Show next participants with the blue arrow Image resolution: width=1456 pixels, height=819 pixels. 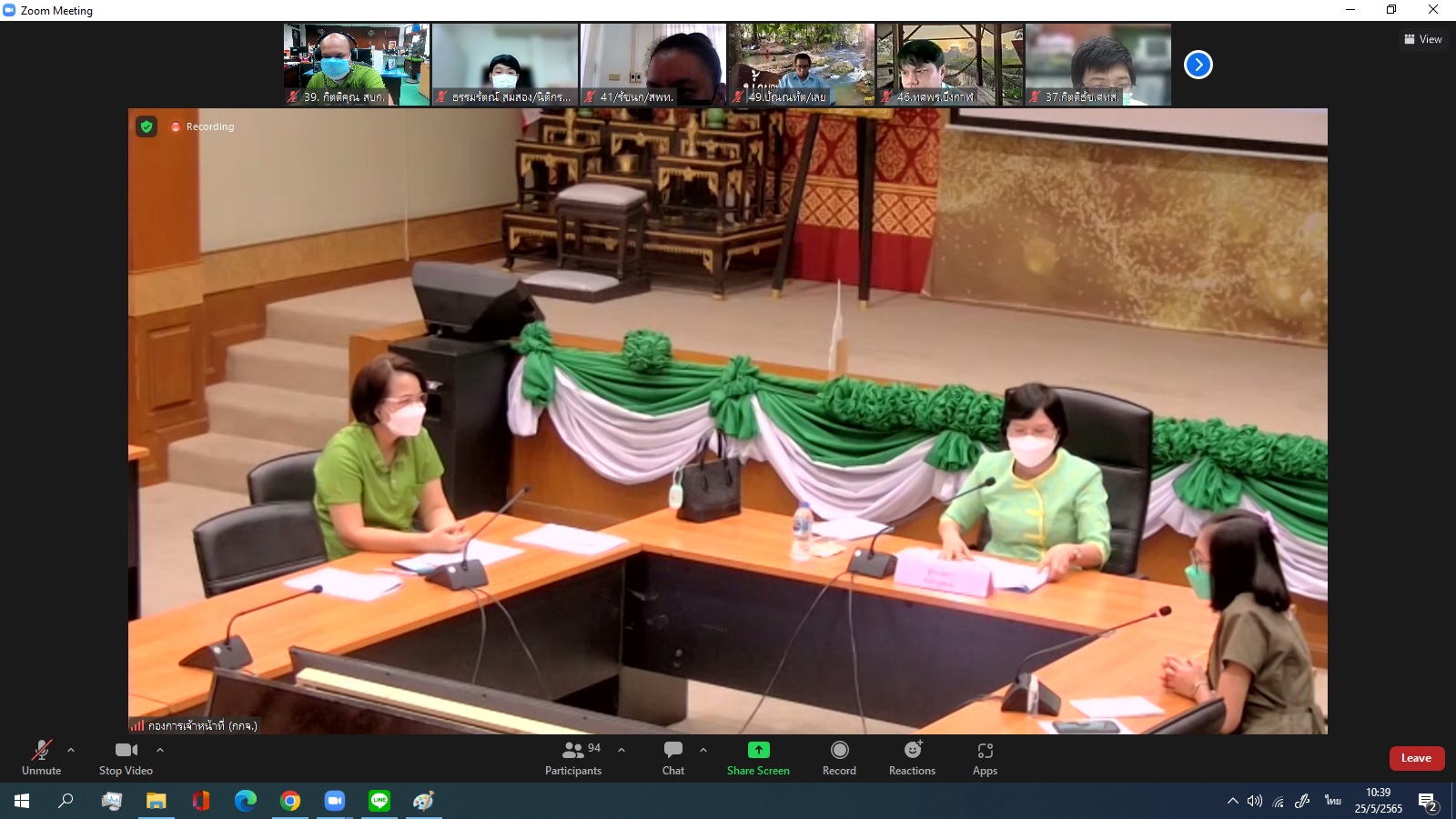[1198, 65]
